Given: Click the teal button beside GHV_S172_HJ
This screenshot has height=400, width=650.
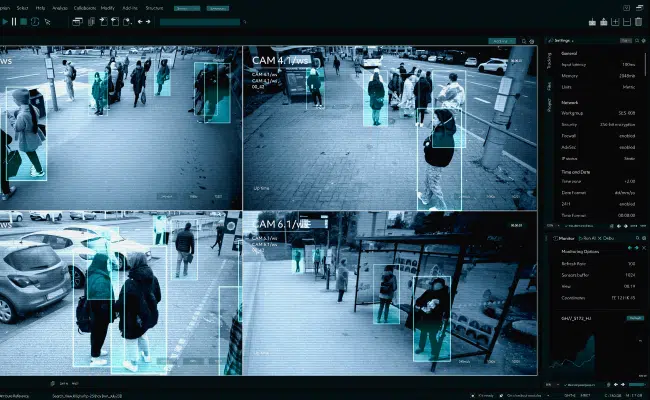Looking at the screenshot, I should point(635,318).
